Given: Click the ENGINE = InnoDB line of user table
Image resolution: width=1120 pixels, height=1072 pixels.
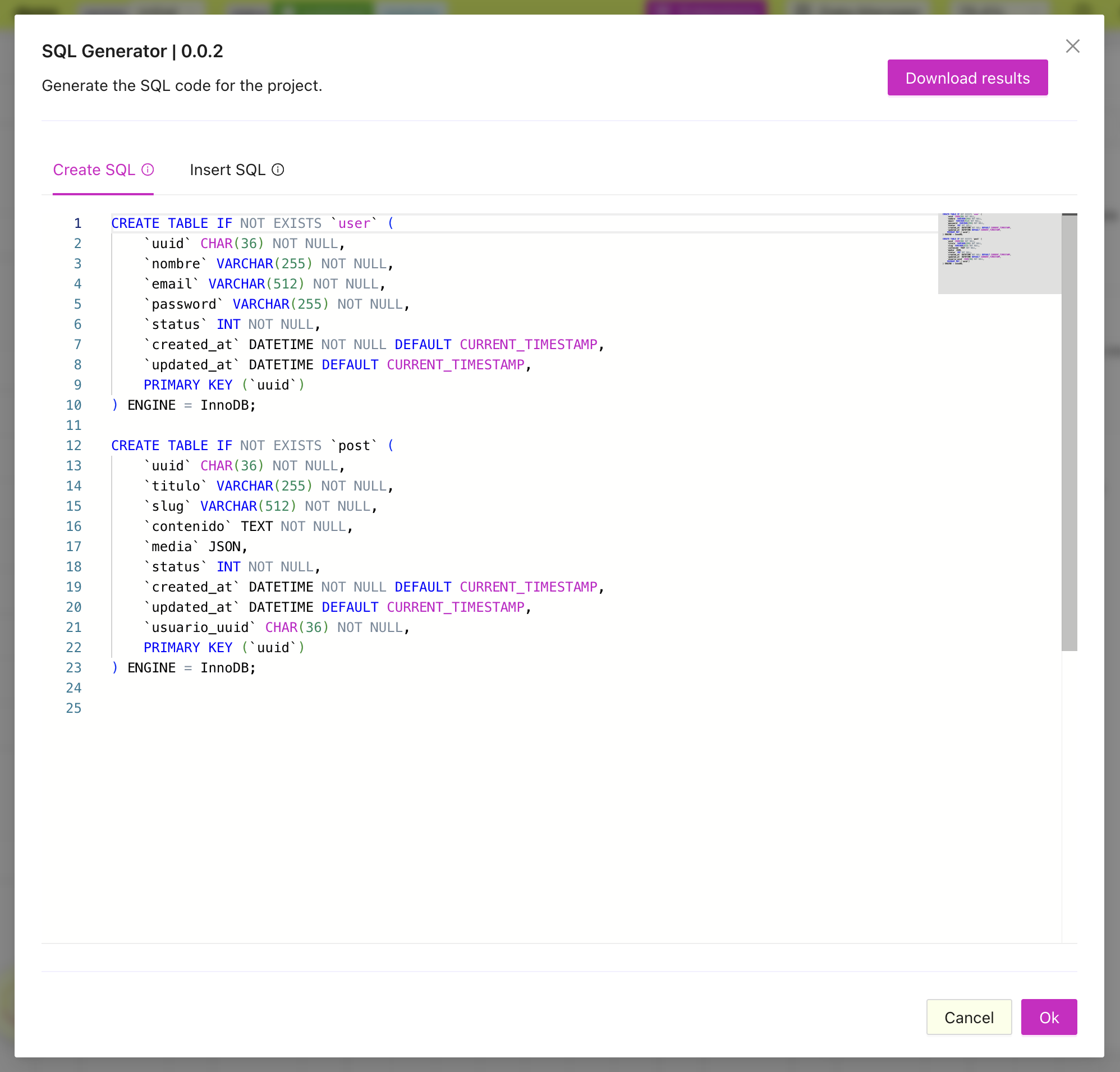Looking at the screenshot, I should (x=183, y=405).
